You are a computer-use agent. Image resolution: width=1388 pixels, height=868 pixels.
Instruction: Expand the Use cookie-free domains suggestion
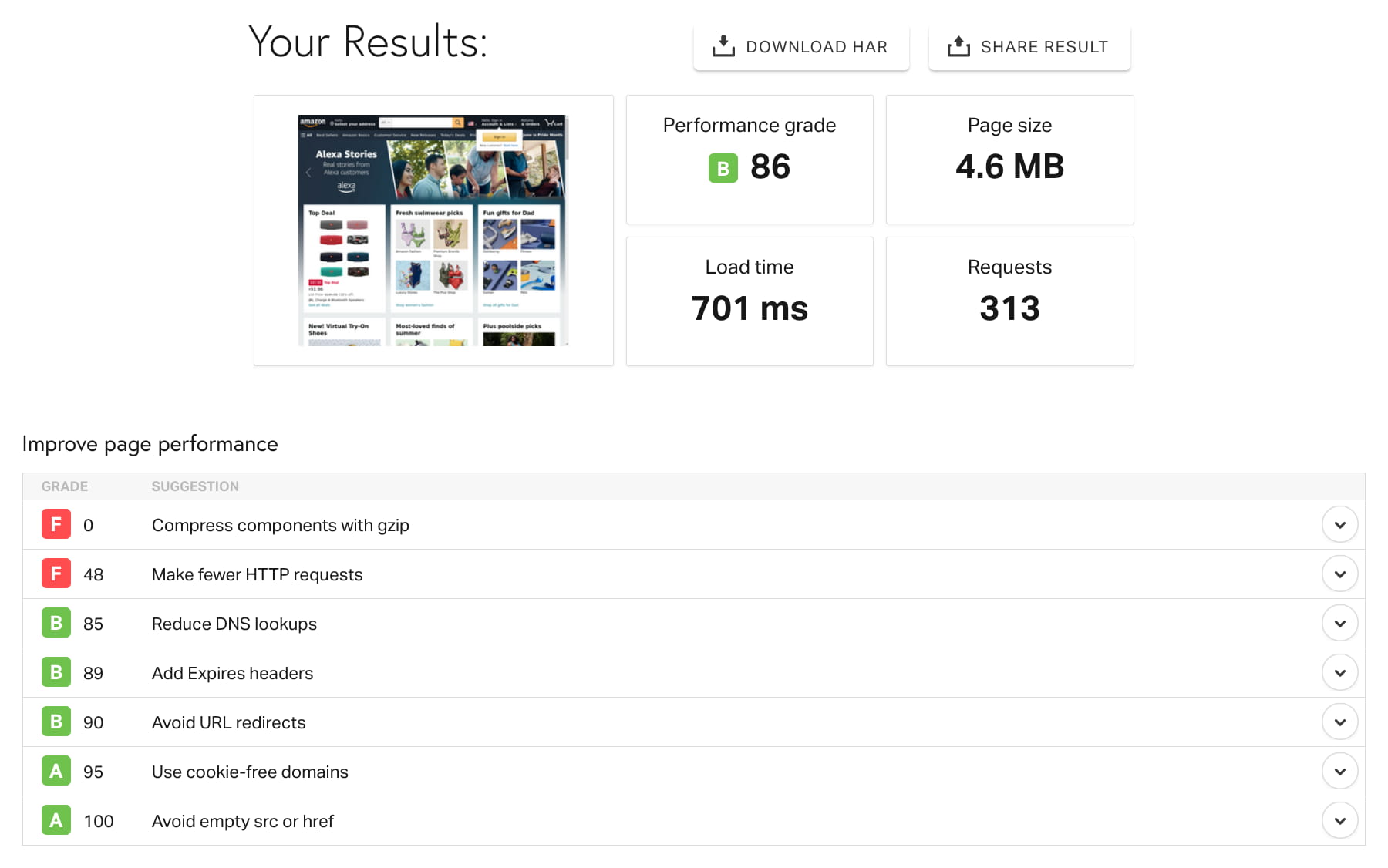pos(1340,771)
